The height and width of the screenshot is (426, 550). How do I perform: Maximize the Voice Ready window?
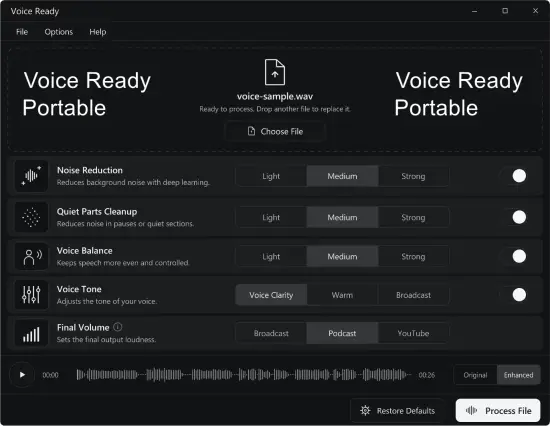505,11
